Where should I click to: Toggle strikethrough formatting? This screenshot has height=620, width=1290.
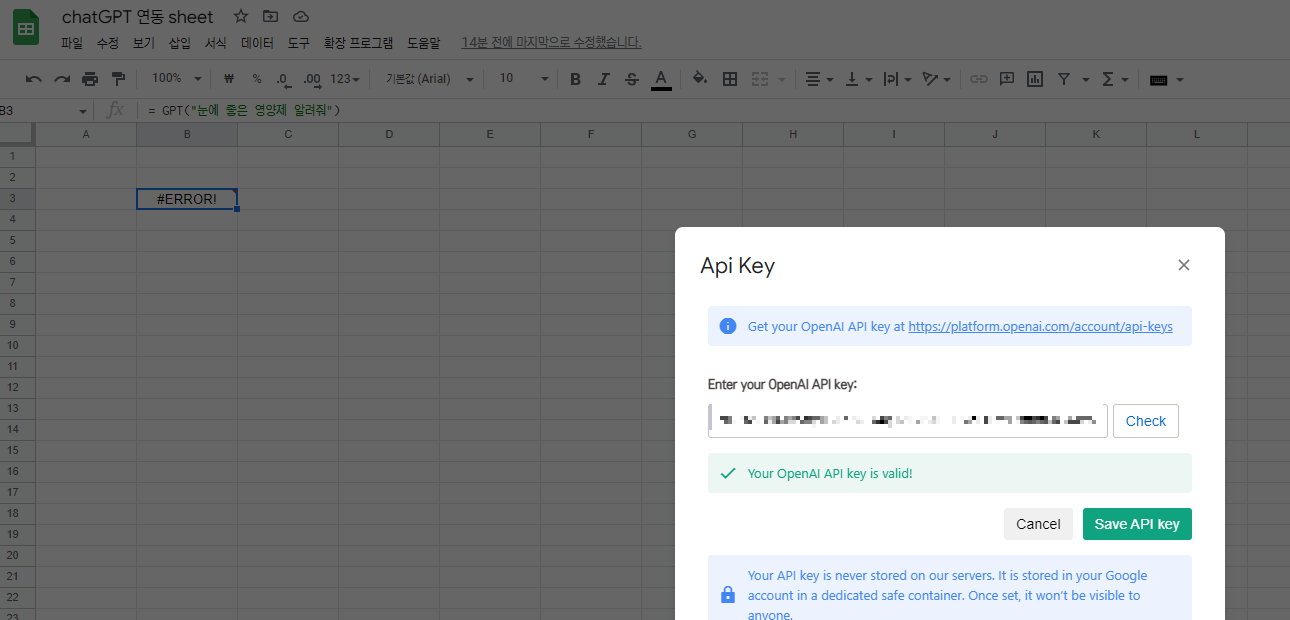click(632, 79)
